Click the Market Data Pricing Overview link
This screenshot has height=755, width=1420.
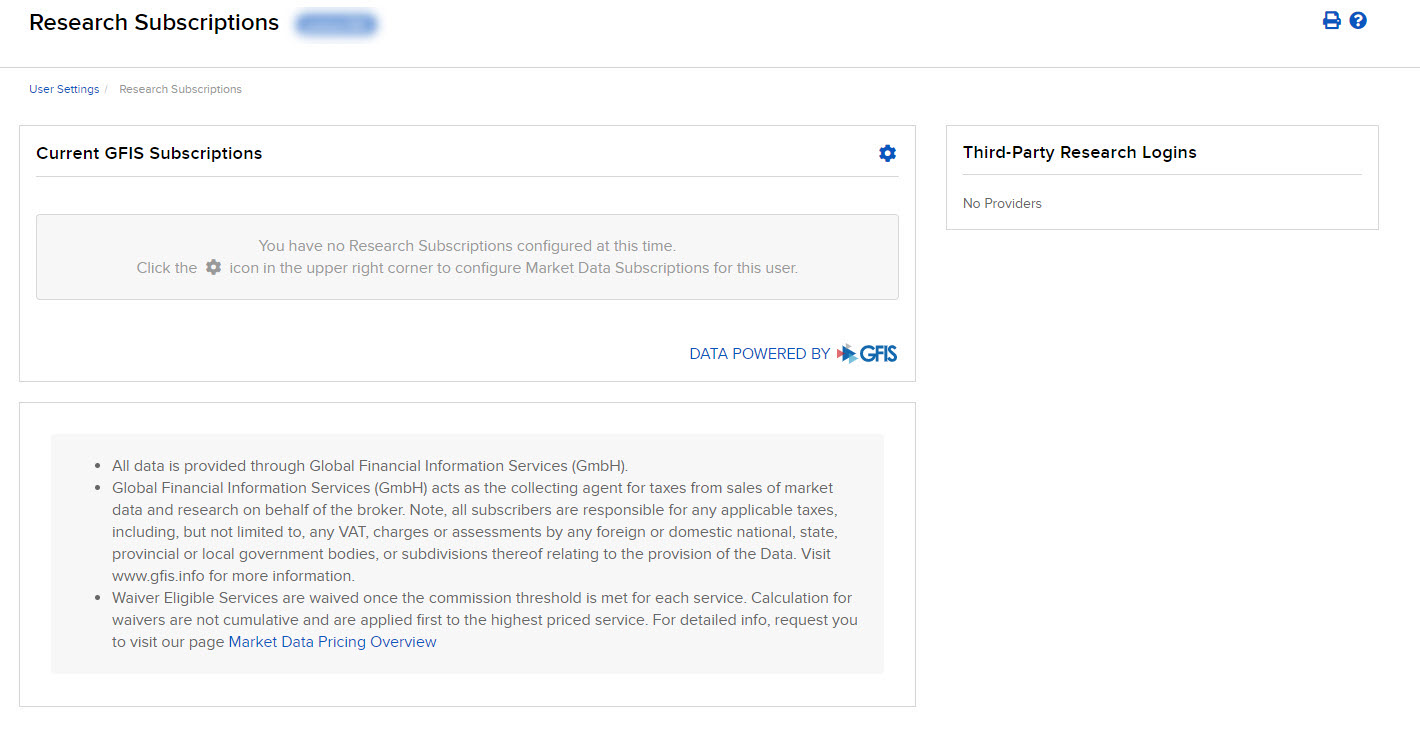pos(331,641)
